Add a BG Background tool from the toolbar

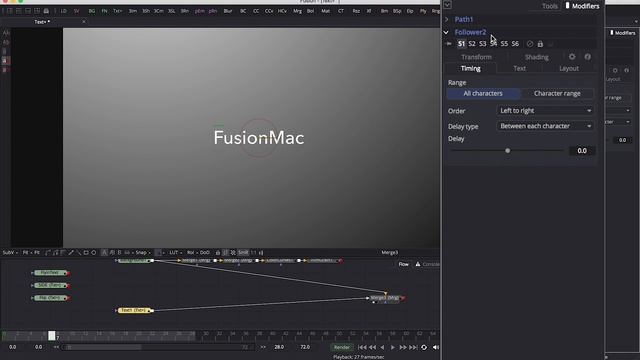point(92,11)
